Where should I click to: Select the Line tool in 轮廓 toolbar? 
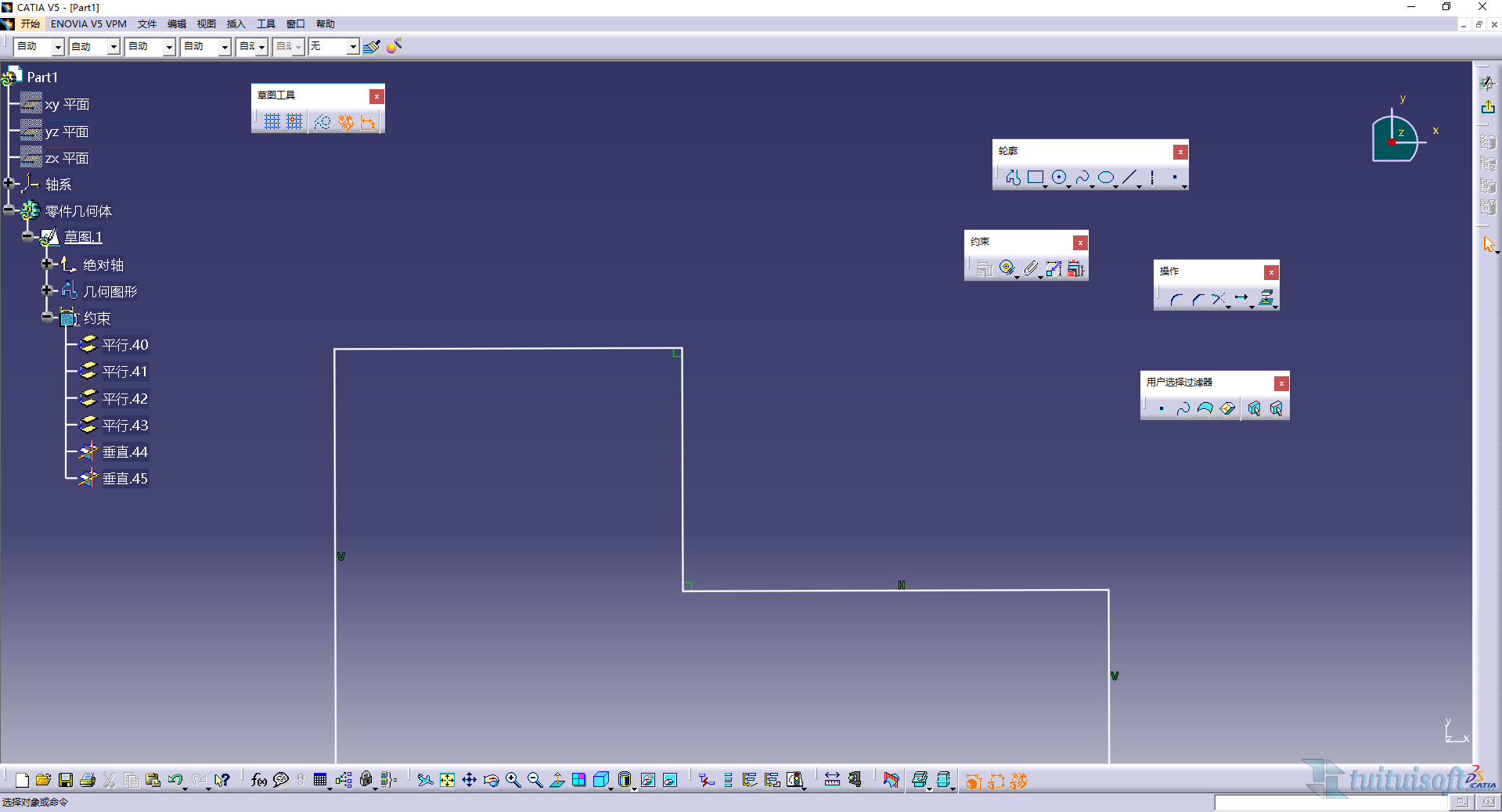(1129, 178)
